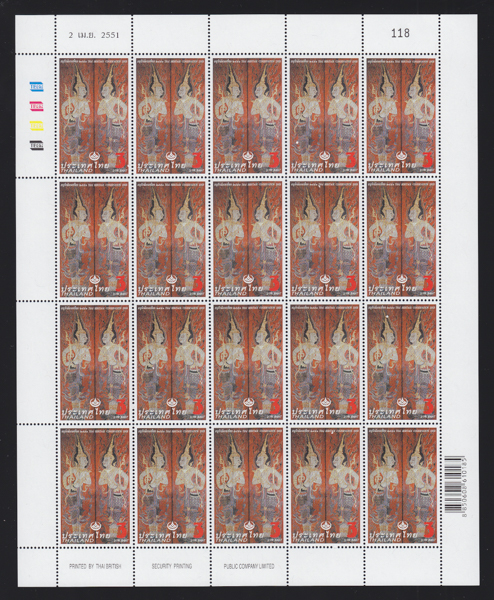
Task: Click the PRINTED BY THAI BRITISH text
Action: [95, 566]
